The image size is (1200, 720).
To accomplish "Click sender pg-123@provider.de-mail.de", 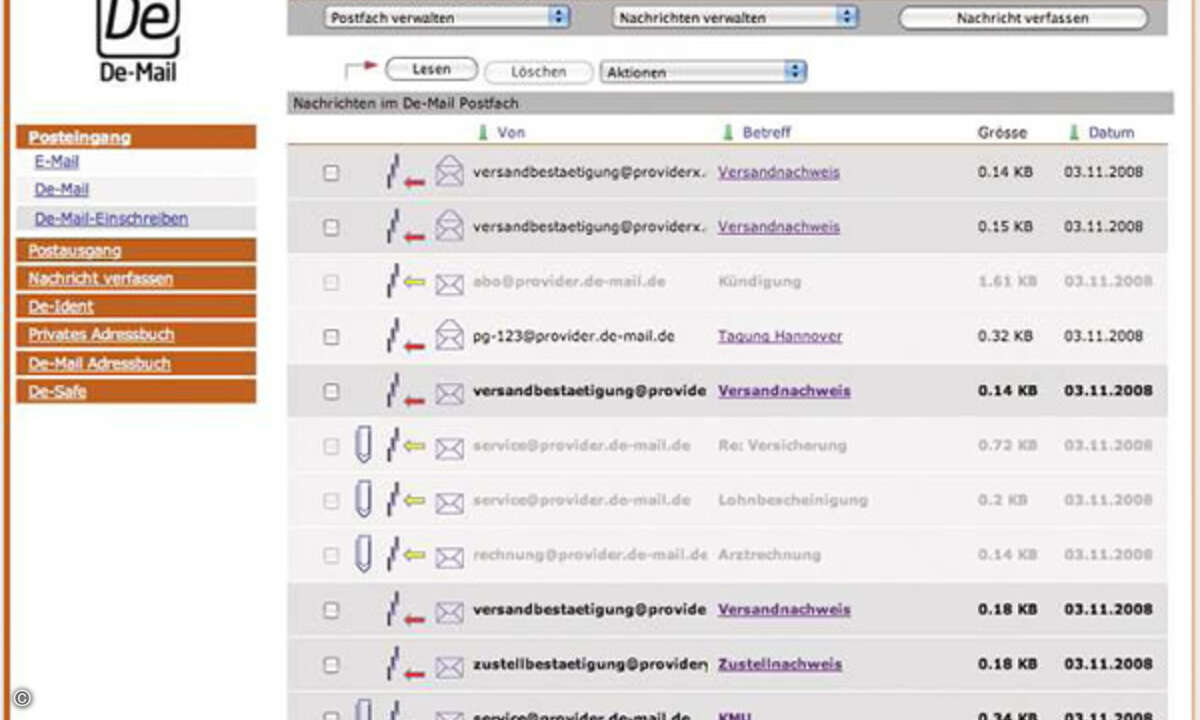I will click(x=574, y=336).
